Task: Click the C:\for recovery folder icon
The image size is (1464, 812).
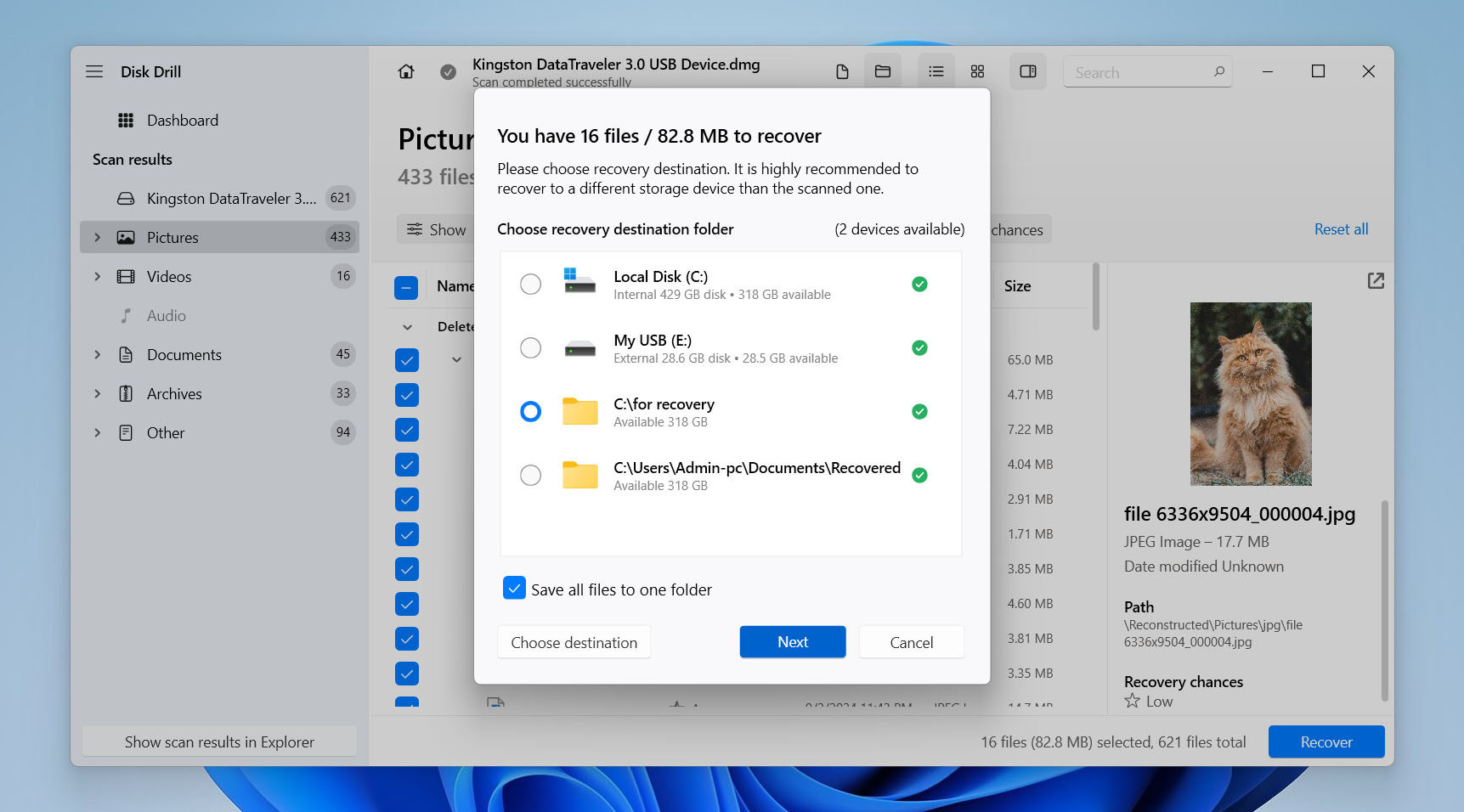Action: click(x=580, y=411)
